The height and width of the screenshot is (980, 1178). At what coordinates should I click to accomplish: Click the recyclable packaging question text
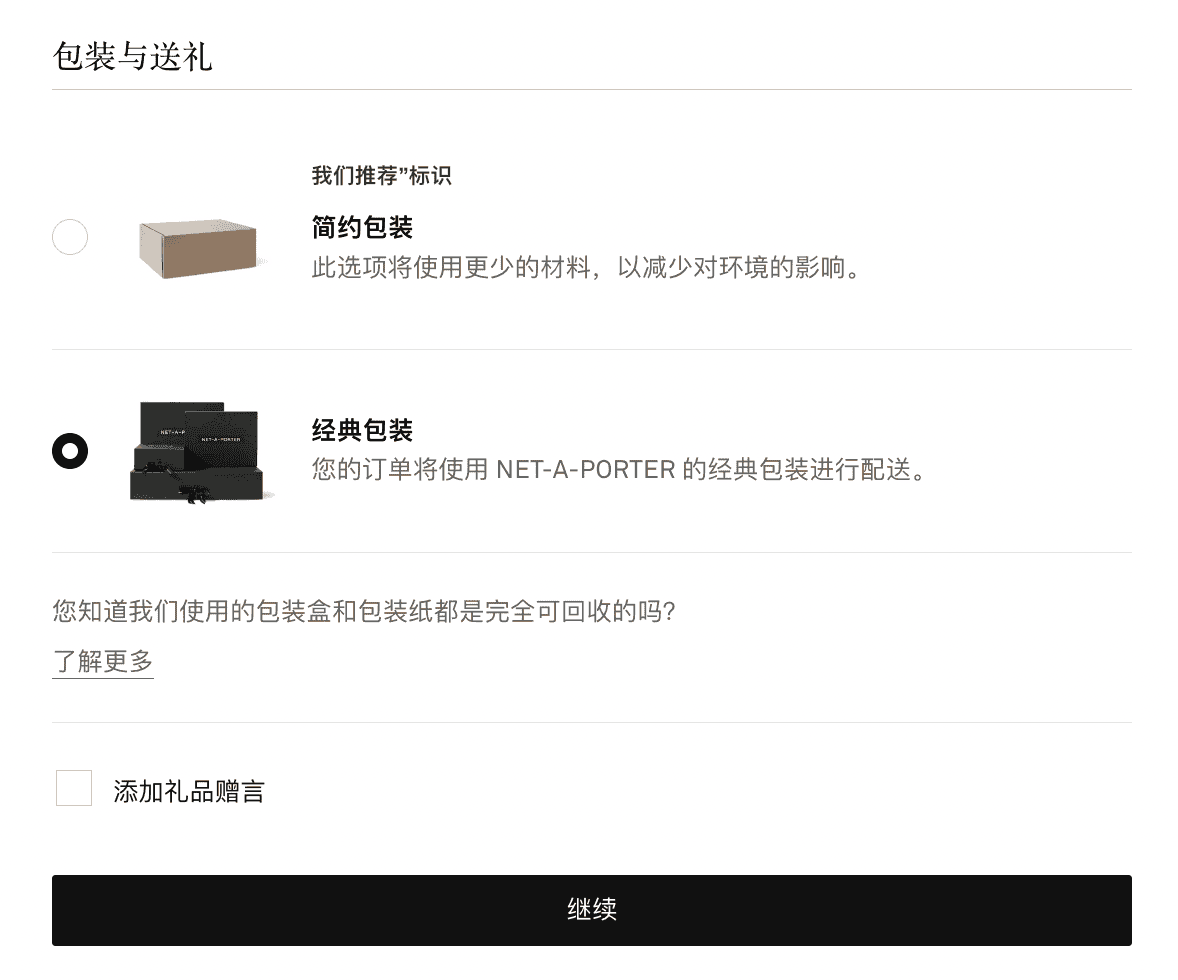coord(364,611)
